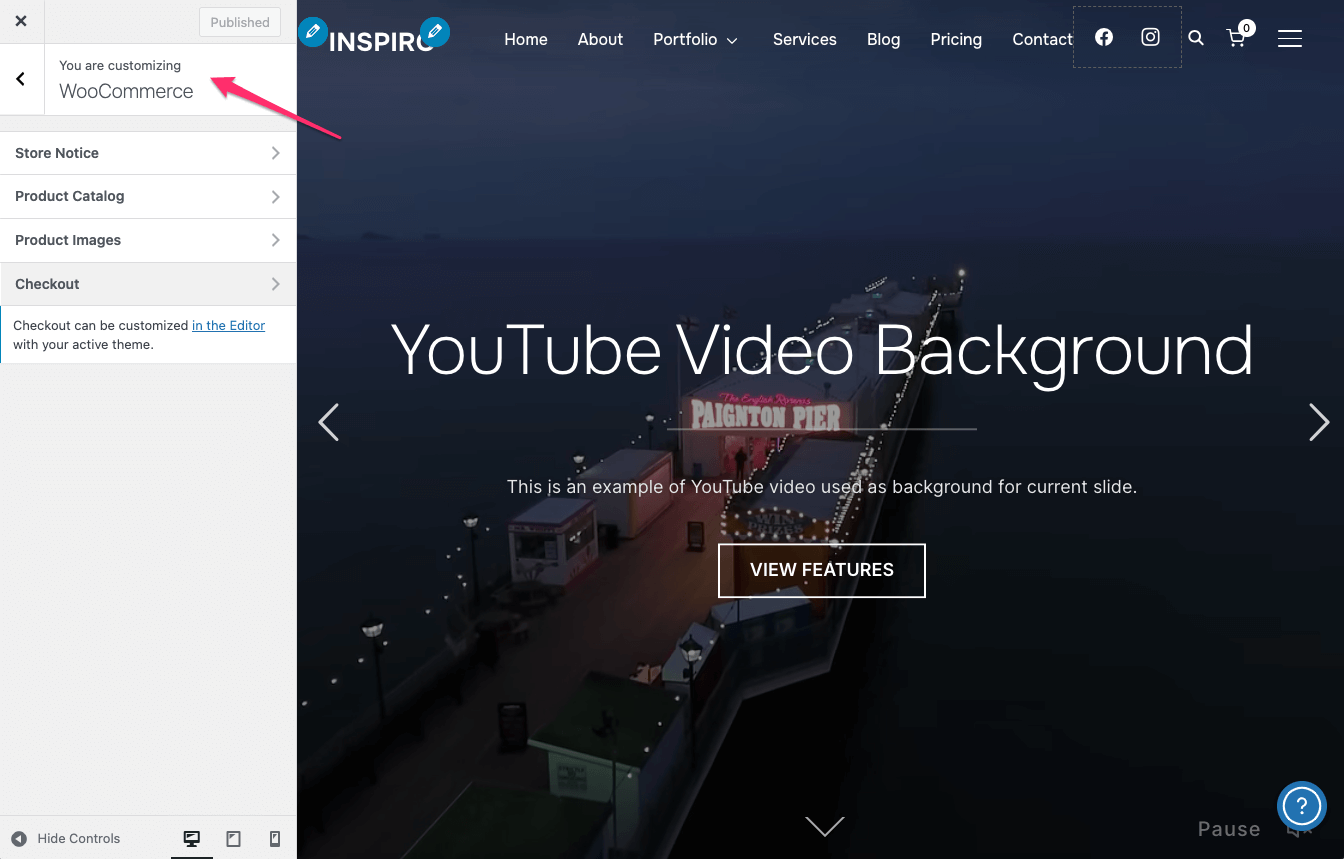Screen dimensions: 1344x859
Task: Open the blue help question mark button
Action: pyautogui.click(x=1301, y=805)
